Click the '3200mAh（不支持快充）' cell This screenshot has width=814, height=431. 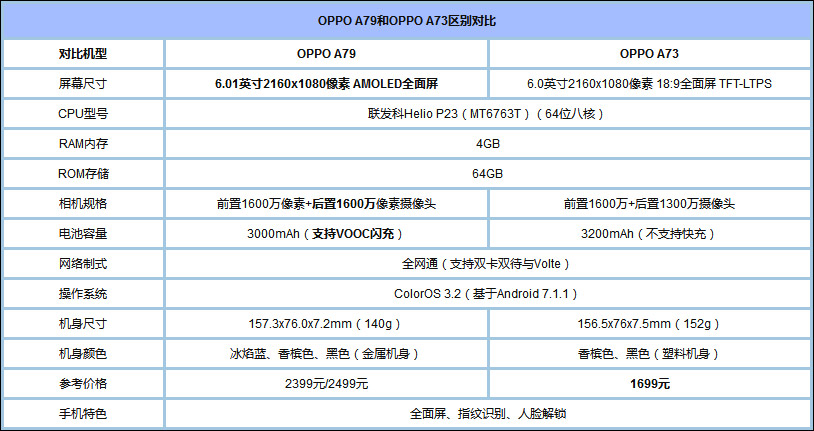[650, 234]
